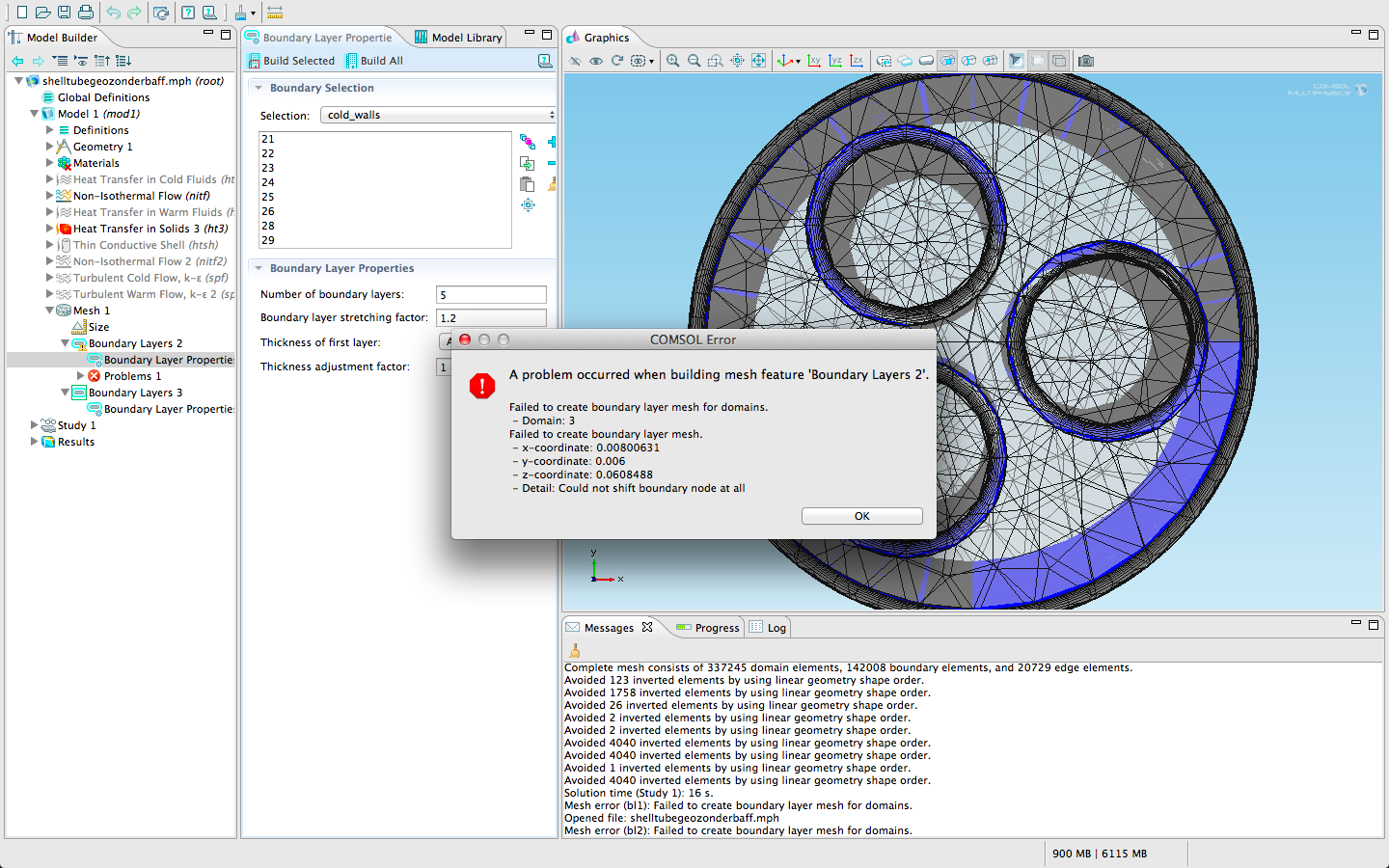Toggle the scene light button
The height and width of the screenshot is (868, 1389).
coord(1016,61)
